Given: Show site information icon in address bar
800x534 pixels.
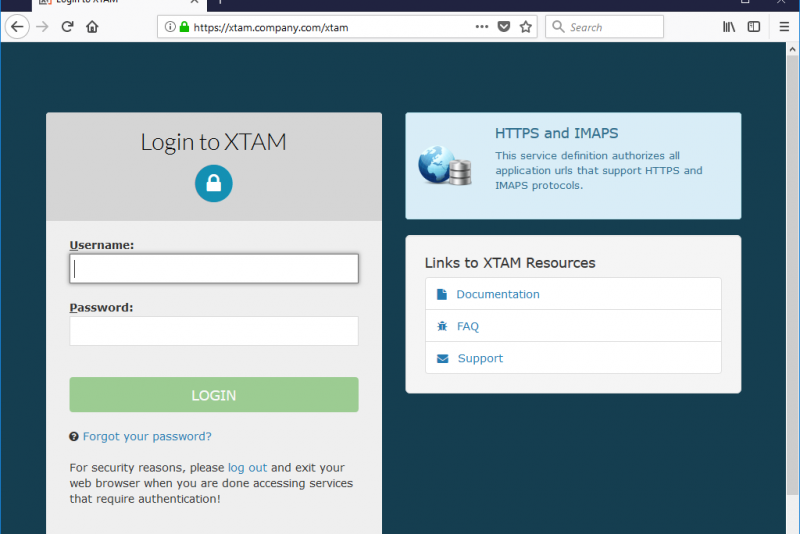Looking at the screenshot, I should click(x=170, y=27).
